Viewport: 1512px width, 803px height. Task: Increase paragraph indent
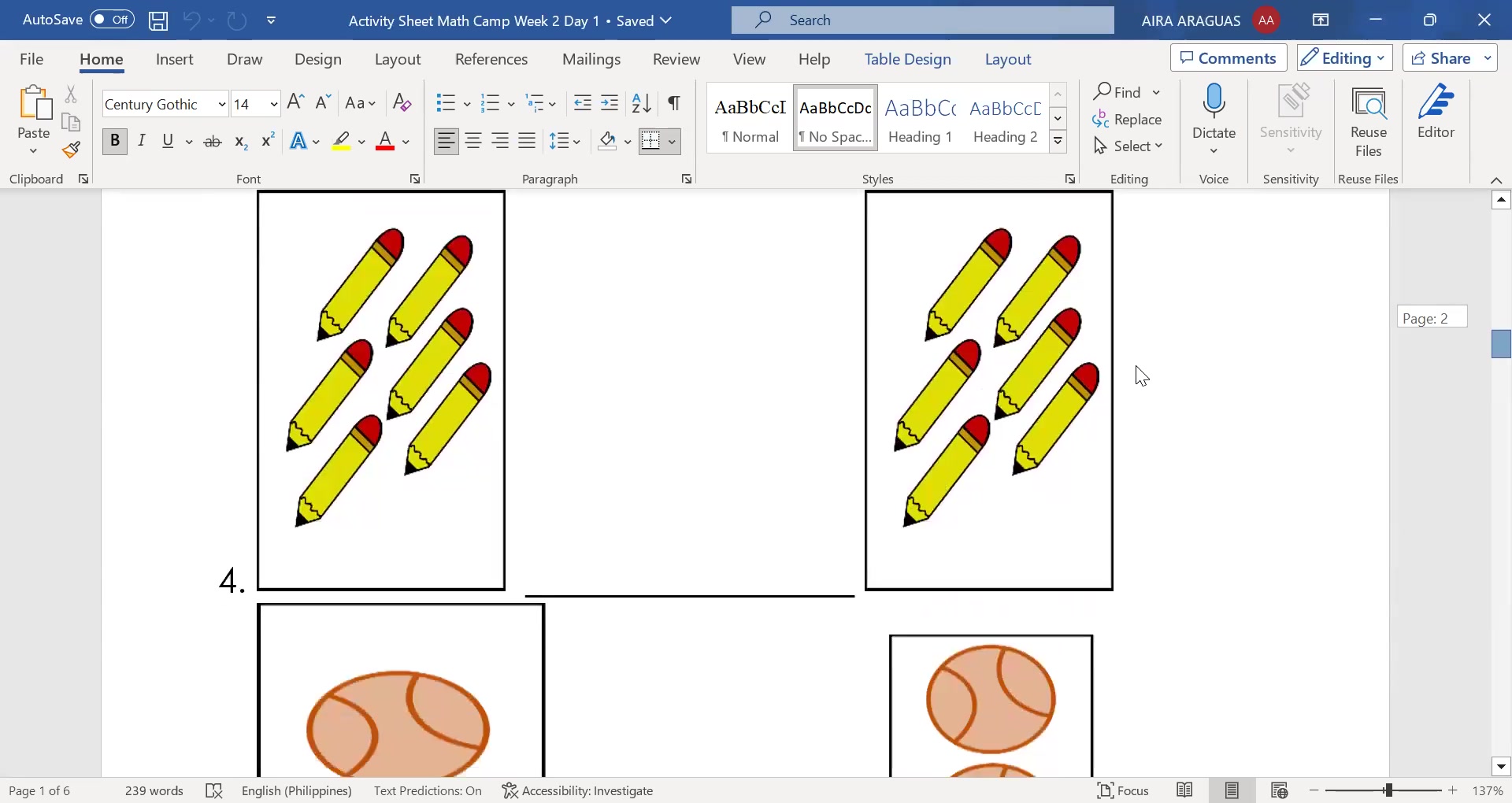[x=610, y=103]
